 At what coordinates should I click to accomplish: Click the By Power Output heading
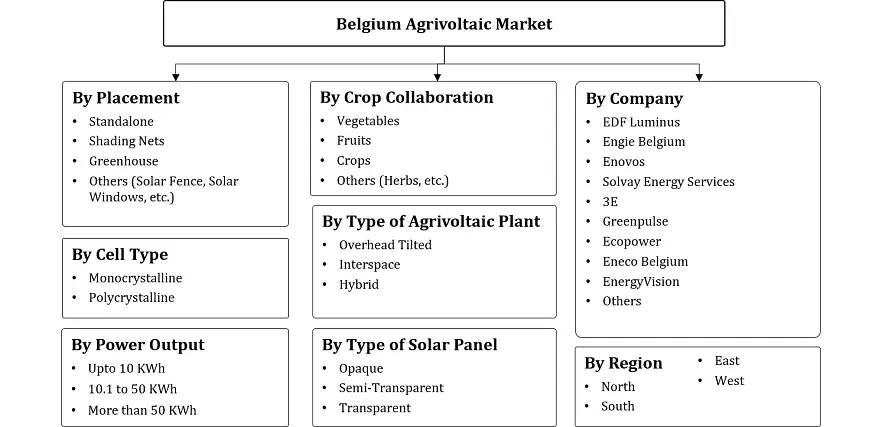[x=138, y=345]
